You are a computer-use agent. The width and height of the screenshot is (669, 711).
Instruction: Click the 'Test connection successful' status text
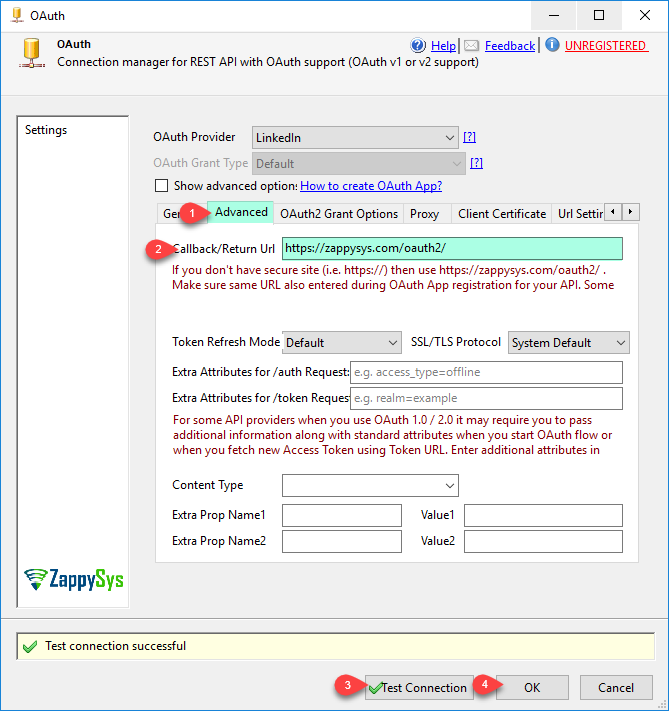coord(115,646)
